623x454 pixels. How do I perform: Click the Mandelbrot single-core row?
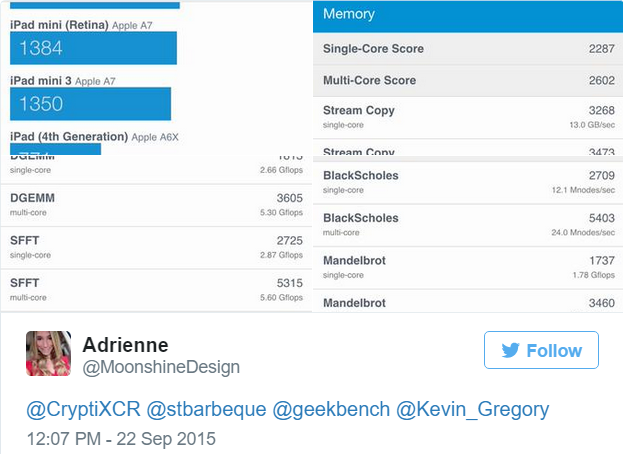pos(469,267)
